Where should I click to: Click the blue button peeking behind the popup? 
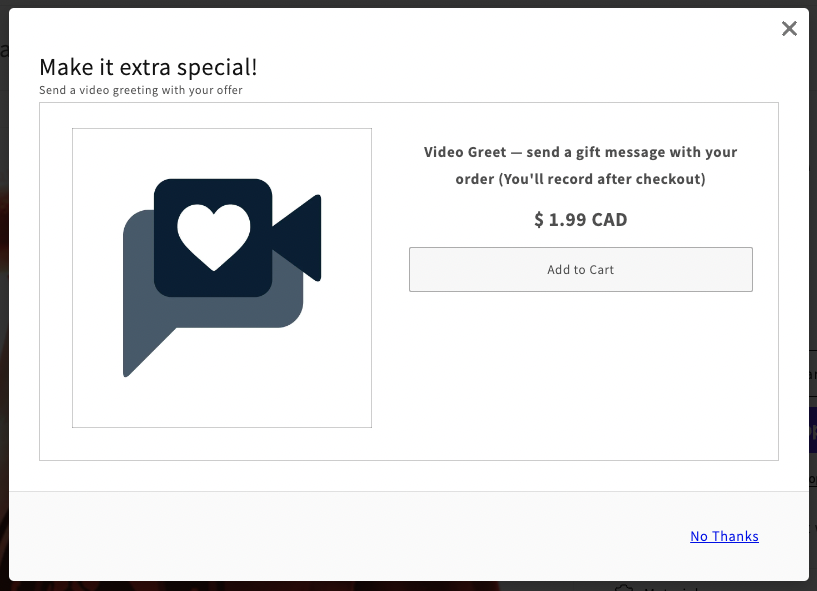click(813, 430)
